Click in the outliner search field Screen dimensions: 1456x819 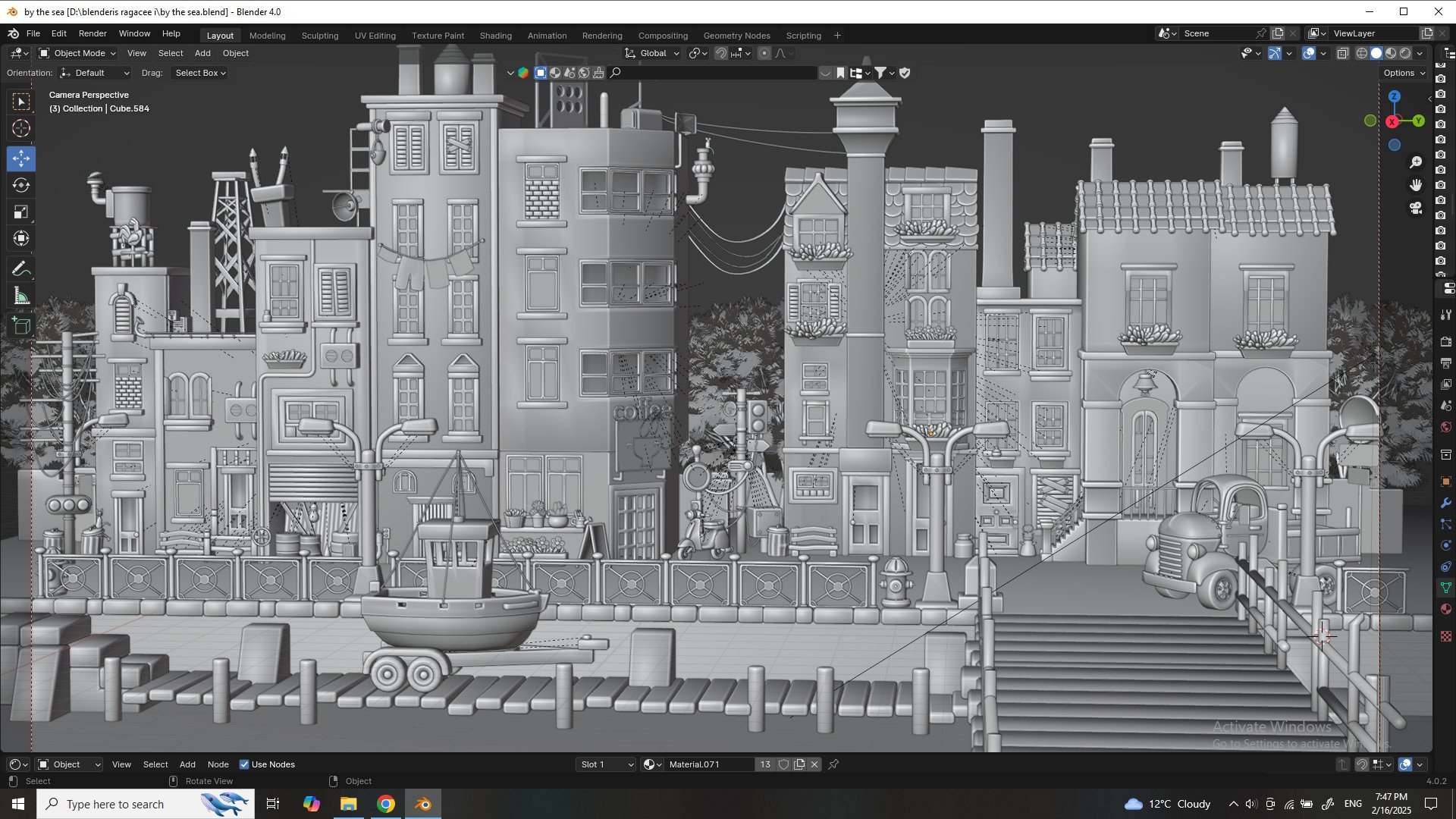click(713, 73)
